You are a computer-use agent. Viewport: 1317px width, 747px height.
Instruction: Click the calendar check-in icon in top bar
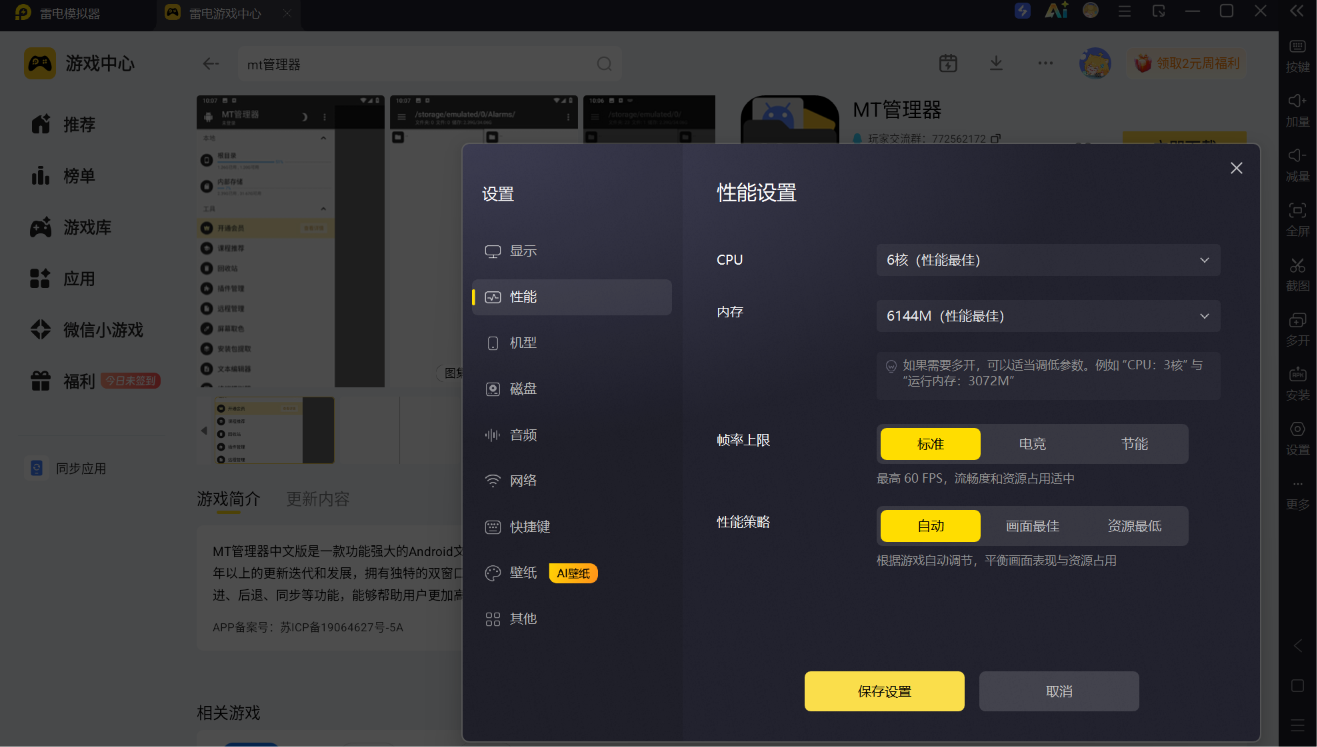point(948,63)
